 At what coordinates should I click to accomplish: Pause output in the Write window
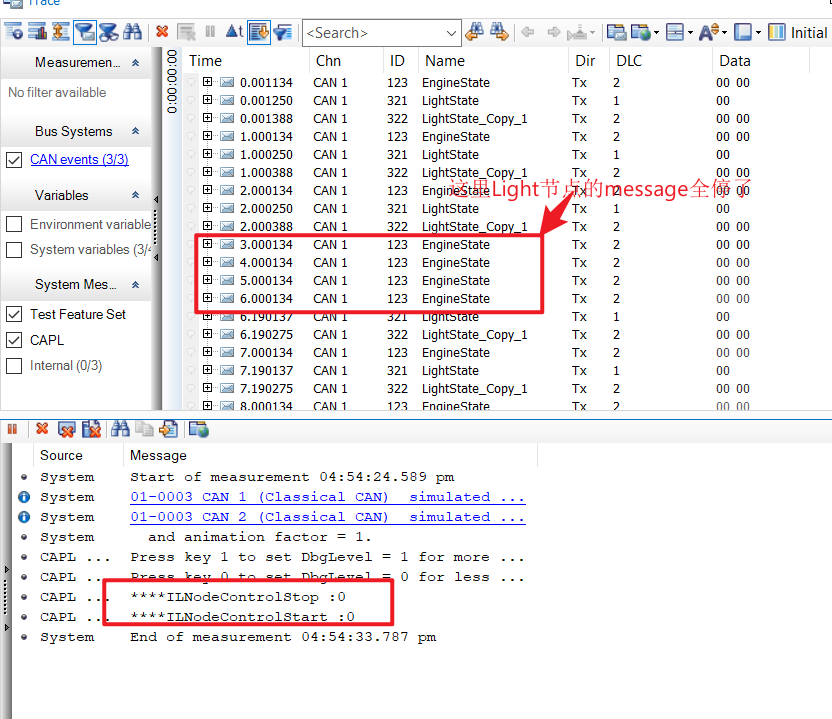coord(13,429)
